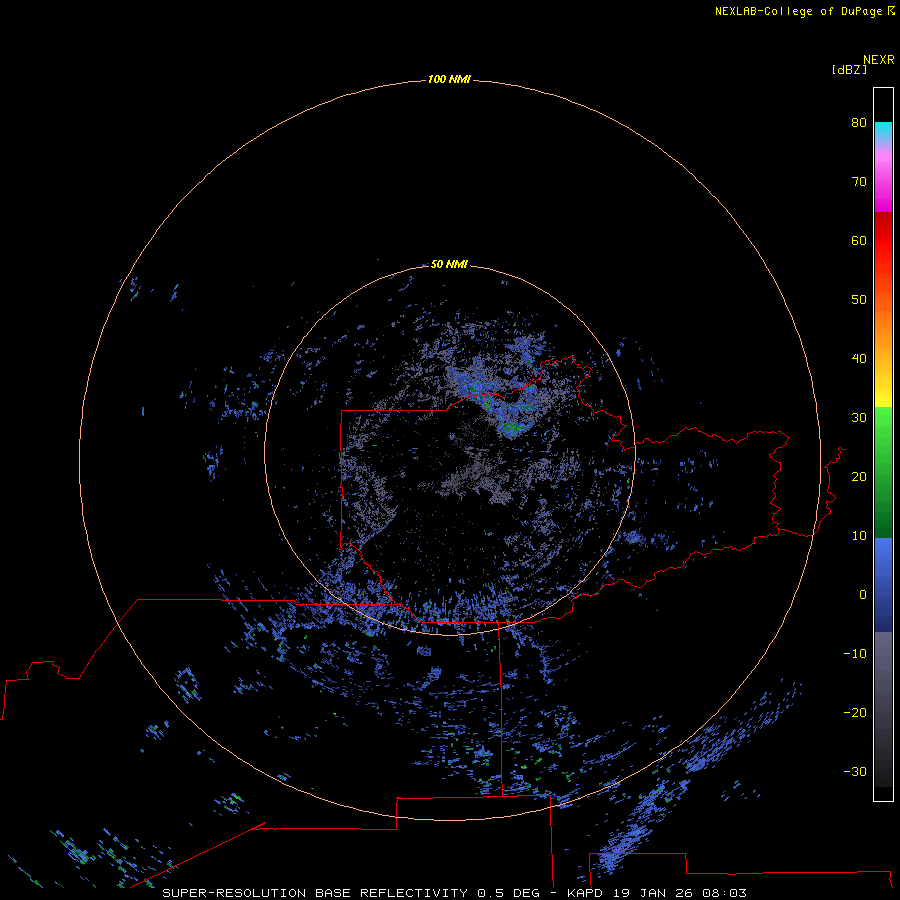
Task: Click the 70 dBZ scale value
Action: pyautogui.click(x=859, y=181)
